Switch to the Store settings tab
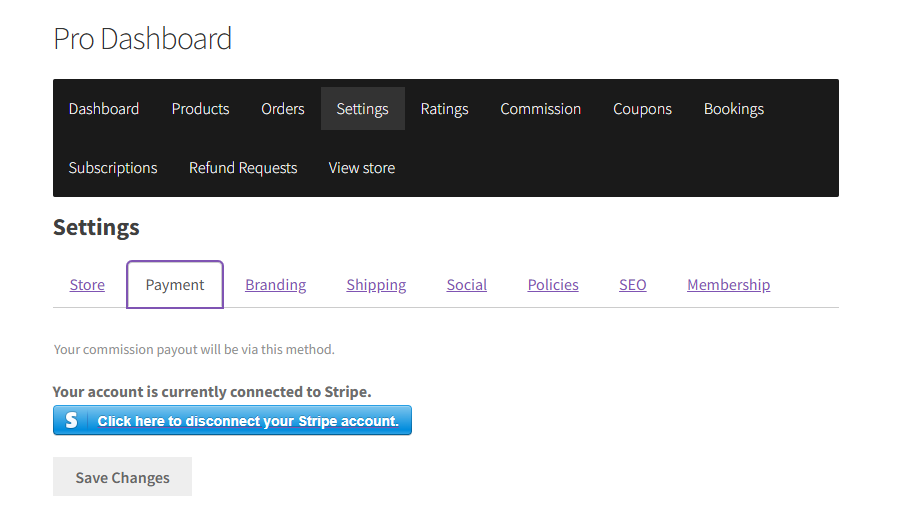The height and width of the screenshot is (522, 898). [x=87, y=285]
